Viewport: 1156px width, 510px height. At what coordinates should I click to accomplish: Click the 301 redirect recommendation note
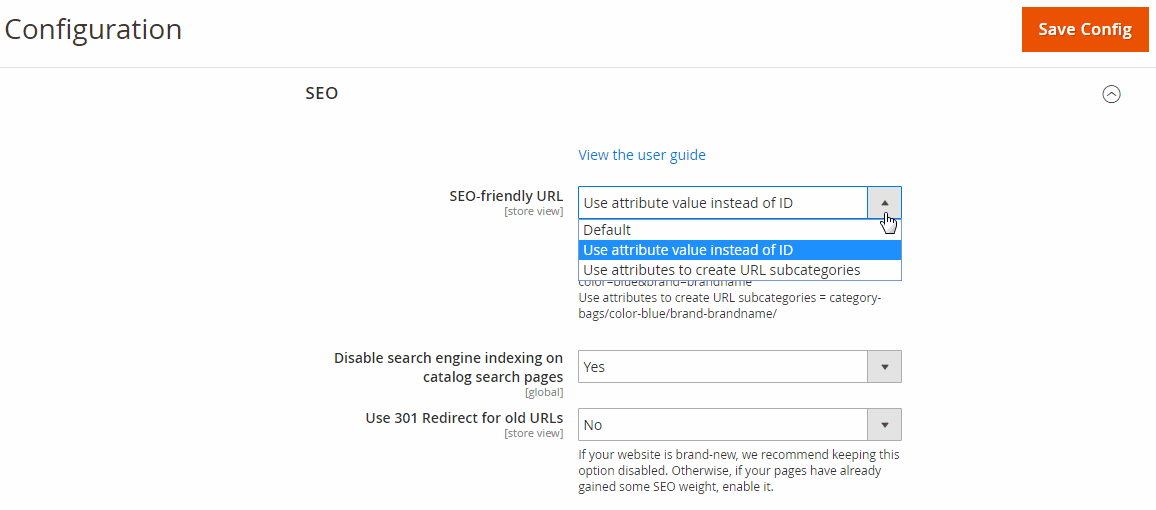point(739,471)
